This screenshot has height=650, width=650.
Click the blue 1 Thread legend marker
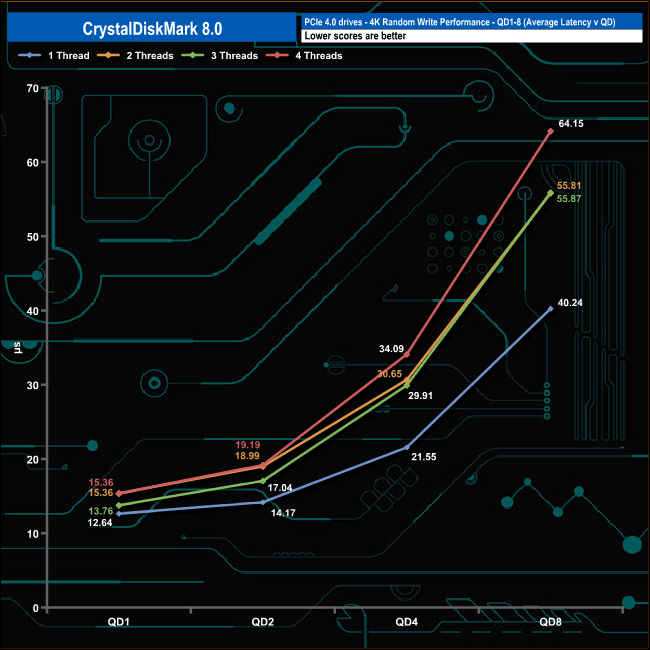tap(29, 56)
